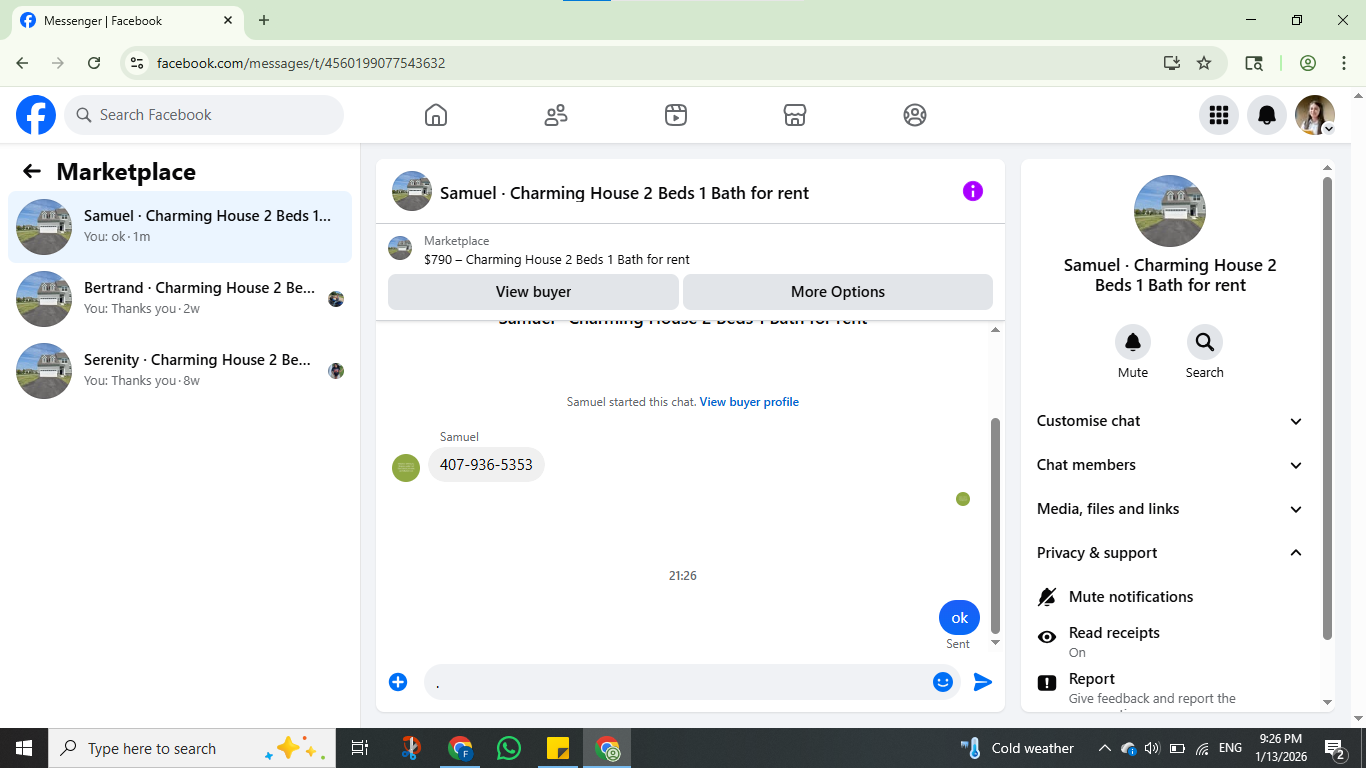The image size is (1366, 768).
Task: Open chat header Samuel listing title
Action: tap(624, 193)
